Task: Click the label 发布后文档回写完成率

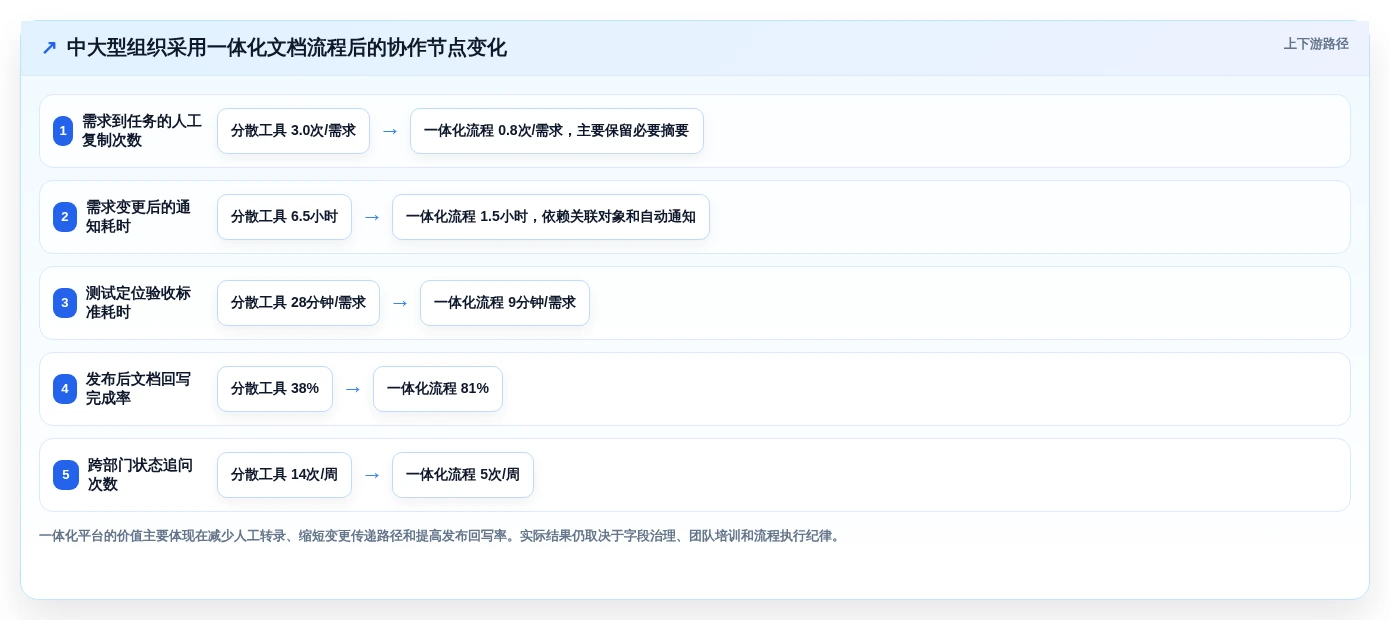Action: point(138,389)
